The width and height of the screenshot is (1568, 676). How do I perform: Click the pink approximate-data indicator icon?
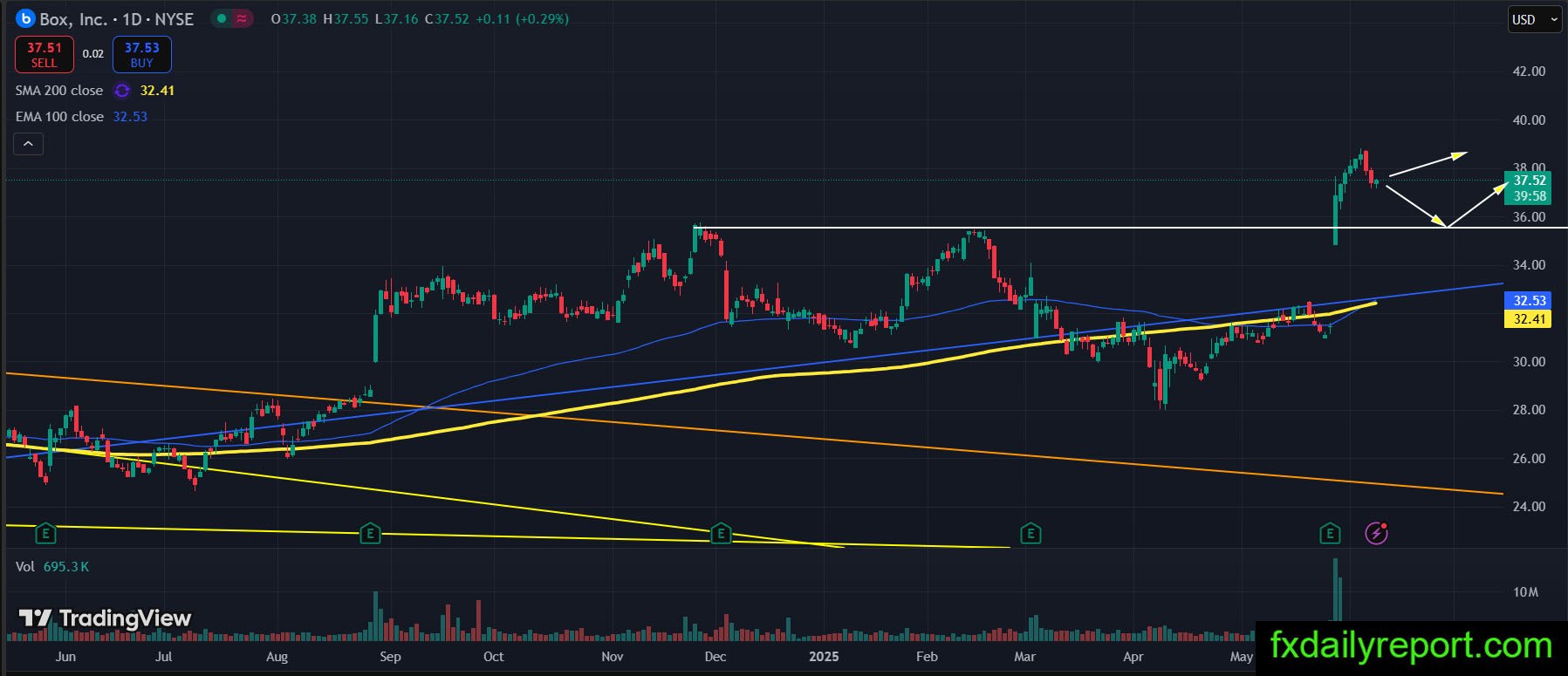(242, 18)
